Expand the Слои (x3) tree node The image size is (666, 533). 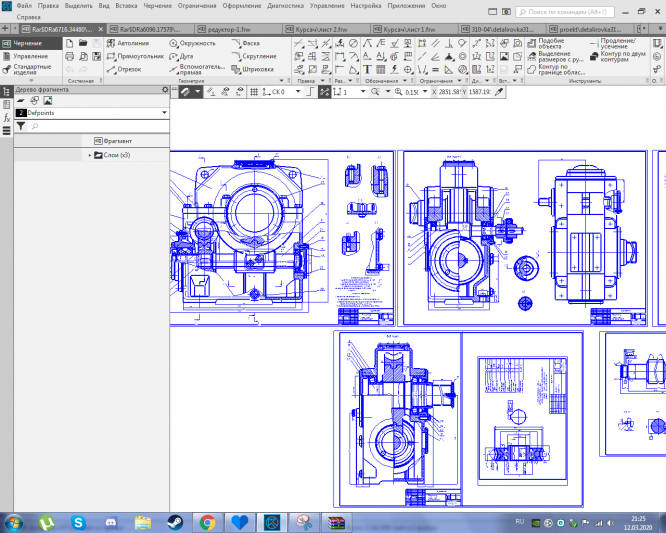click(90, 155)
